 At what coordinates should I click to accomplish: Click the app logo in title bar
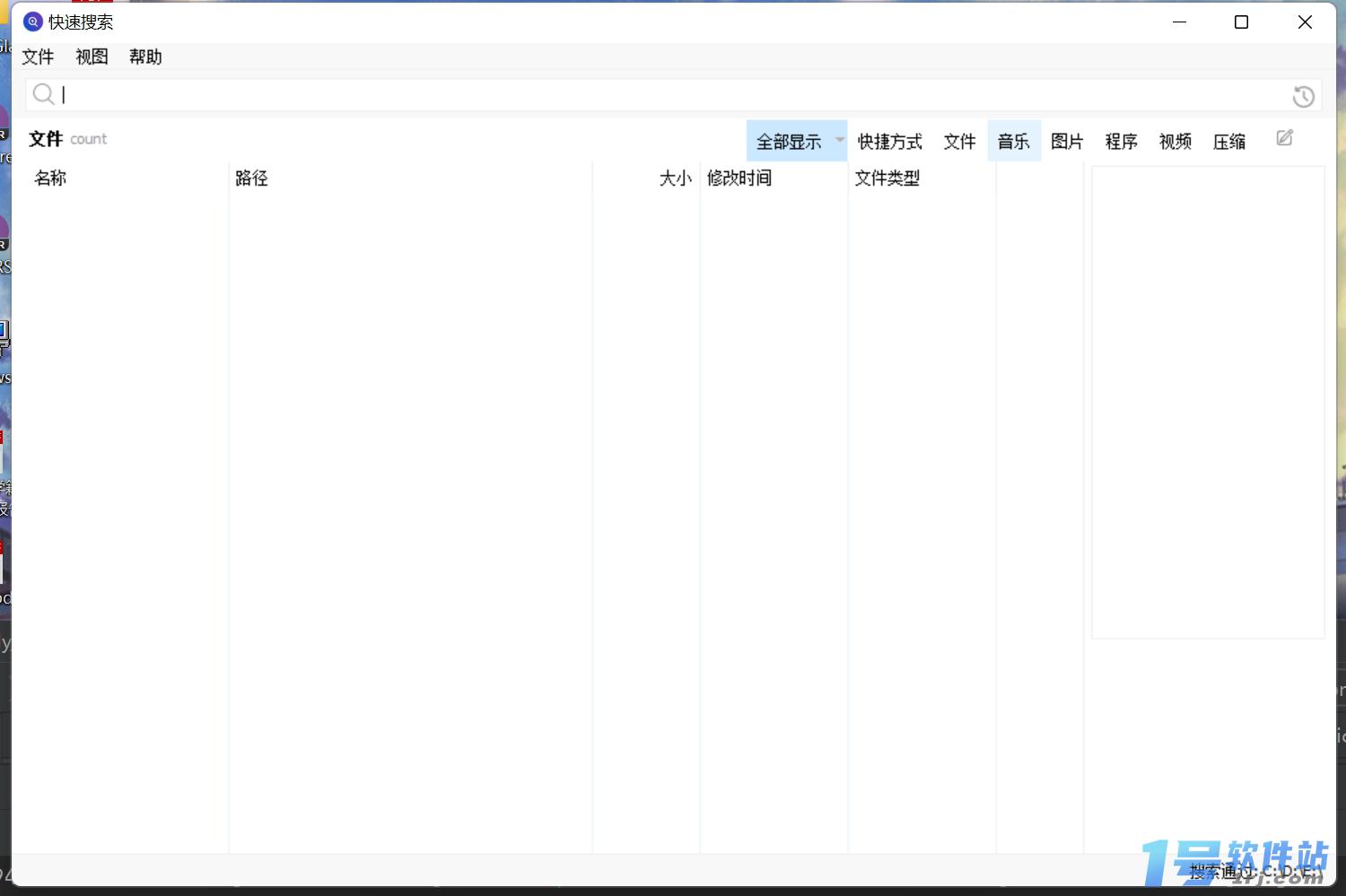pyautogui.click(x=33, y=22)
